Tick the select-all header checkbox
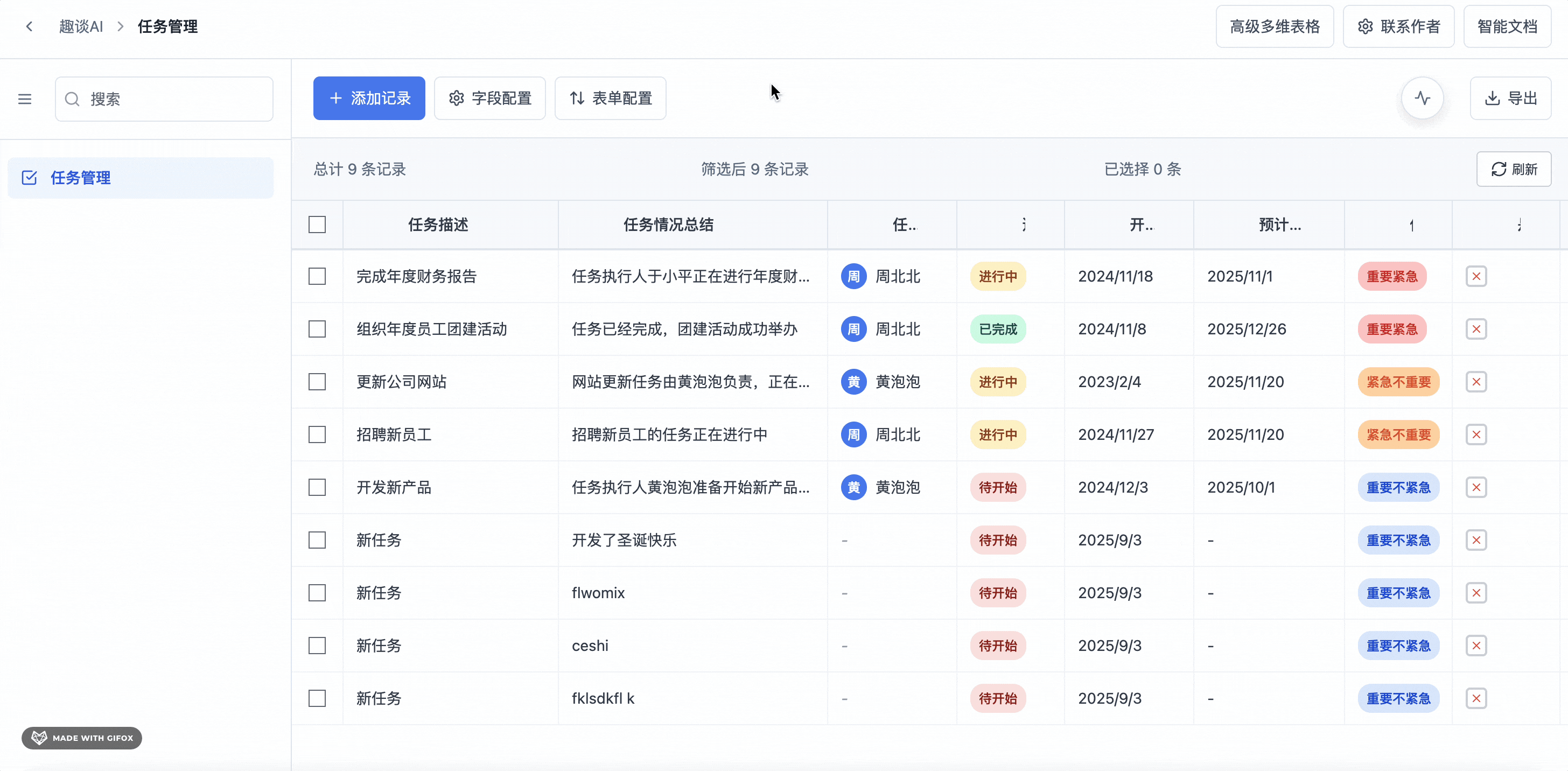 (317, 225)
